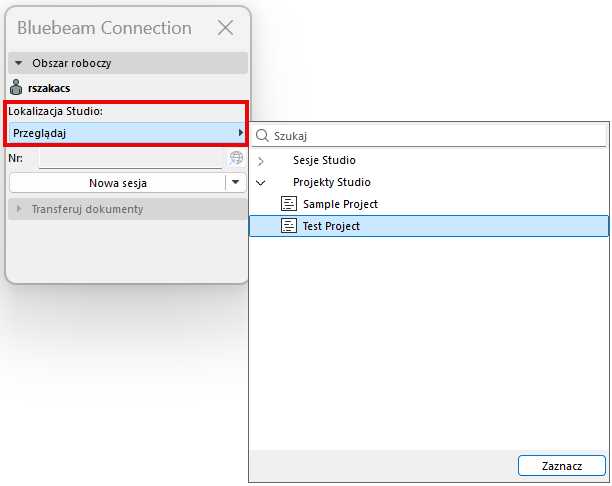Click into the Nr session number field

click(x=130, y=158)
